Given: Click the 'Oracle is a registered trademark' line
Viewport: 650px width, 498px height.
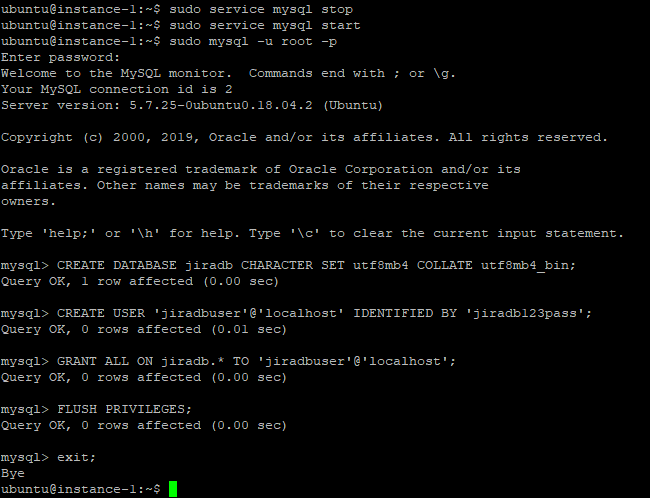Looking at the screenshot, I should tap(261, 170).
